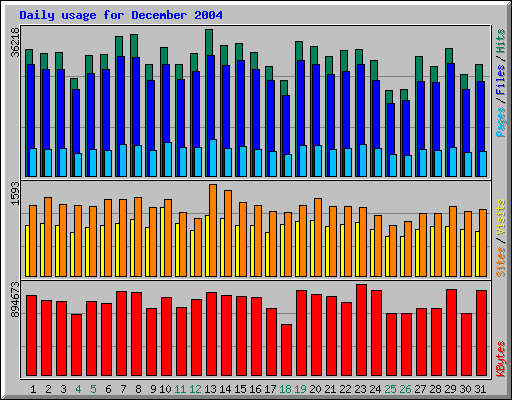Select the red KBytes bar for day 31

click(481, 333)
